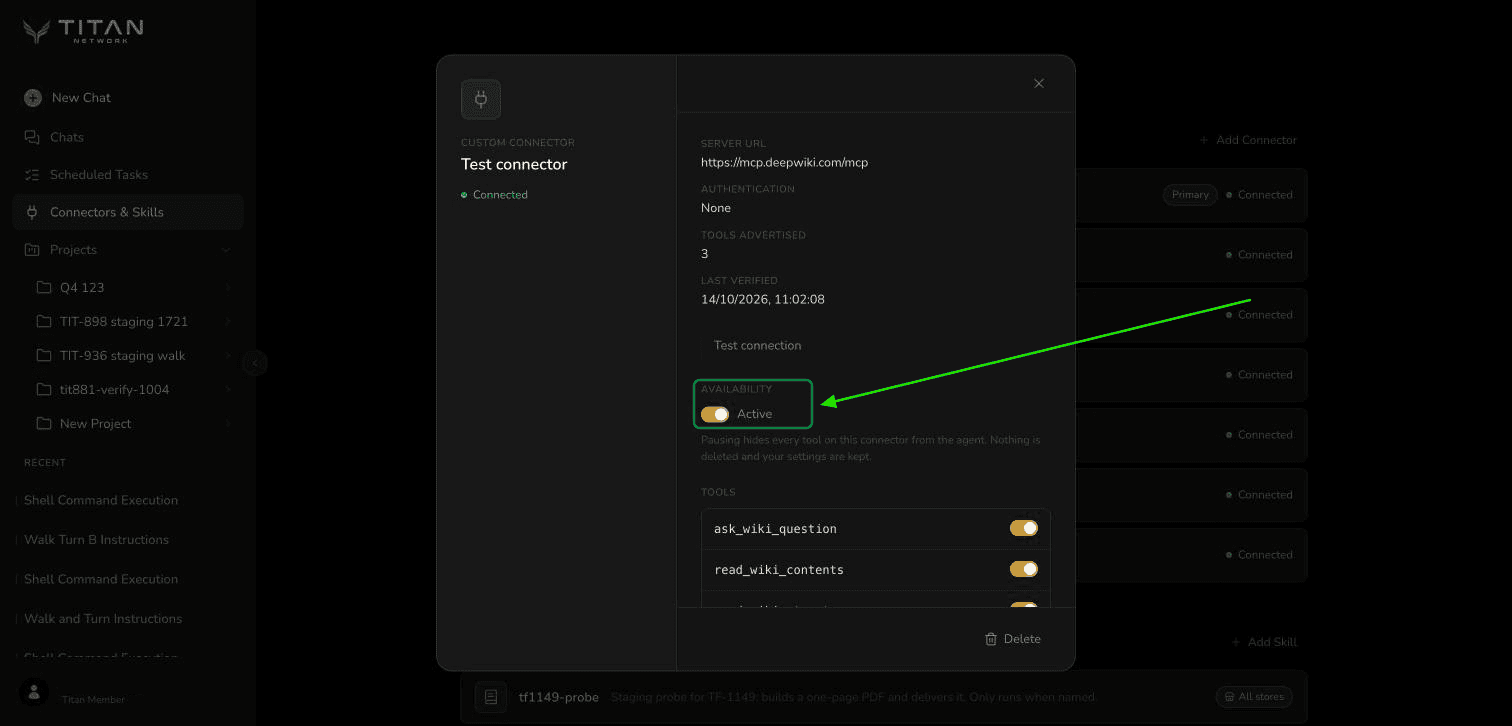Image resolution: width=1512 pixels, height=726 pixels.
Task: Toggle the Active availability switch
Action: 715,414
